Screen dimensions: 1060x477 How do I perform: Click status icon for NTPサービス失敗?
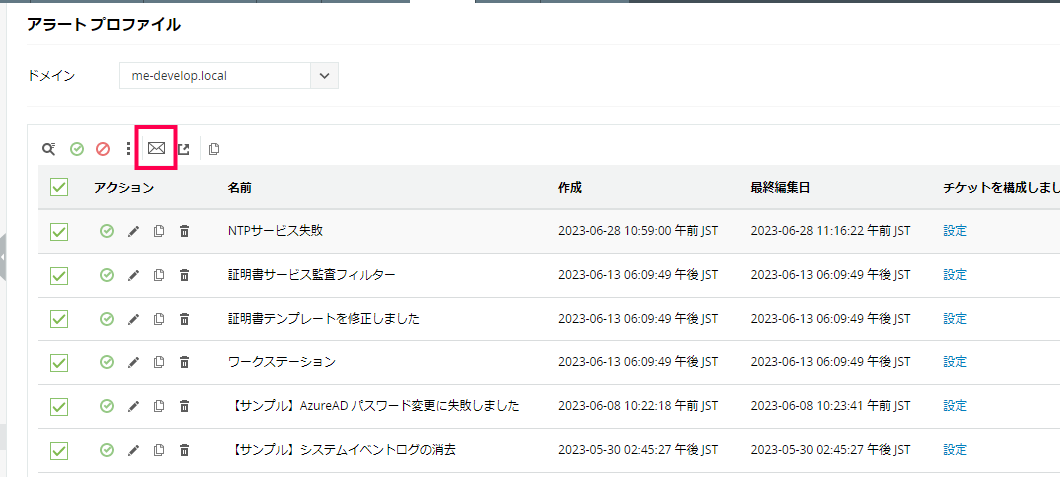click(x=107, y=231)
